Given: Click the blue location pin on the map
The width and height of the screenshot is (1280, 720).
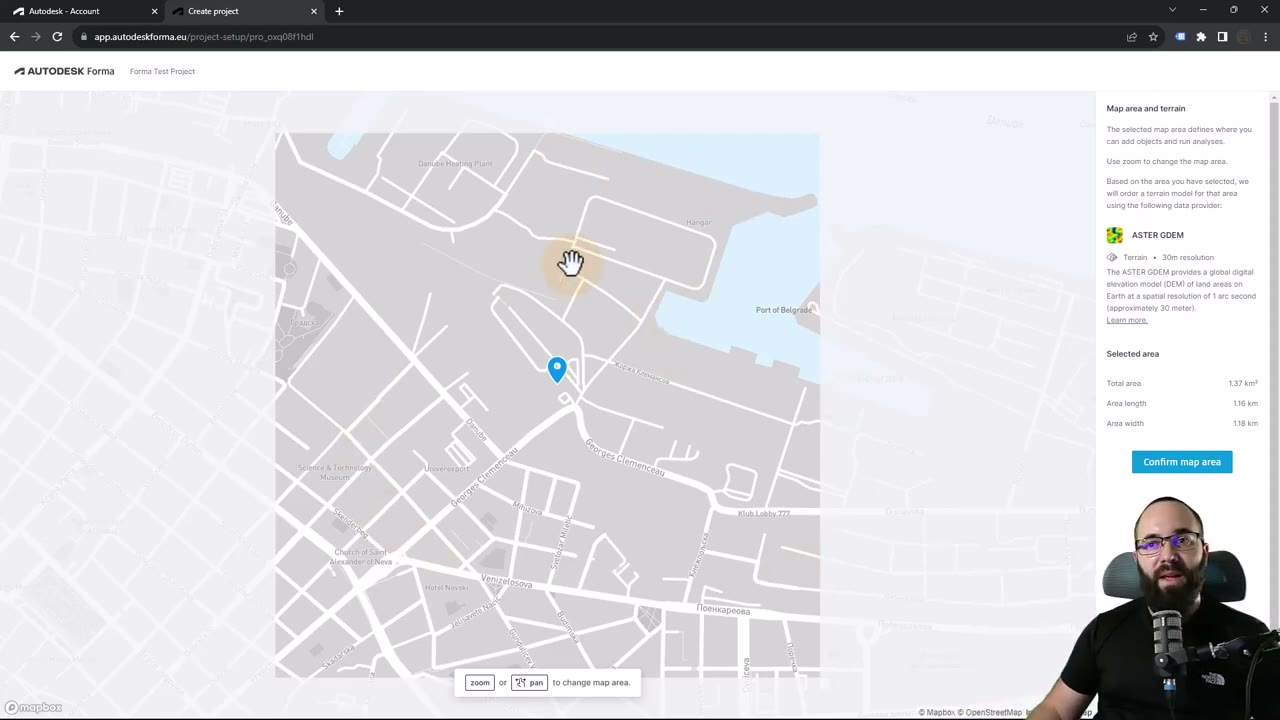Looking at the screenshot, I should [557, 369].
